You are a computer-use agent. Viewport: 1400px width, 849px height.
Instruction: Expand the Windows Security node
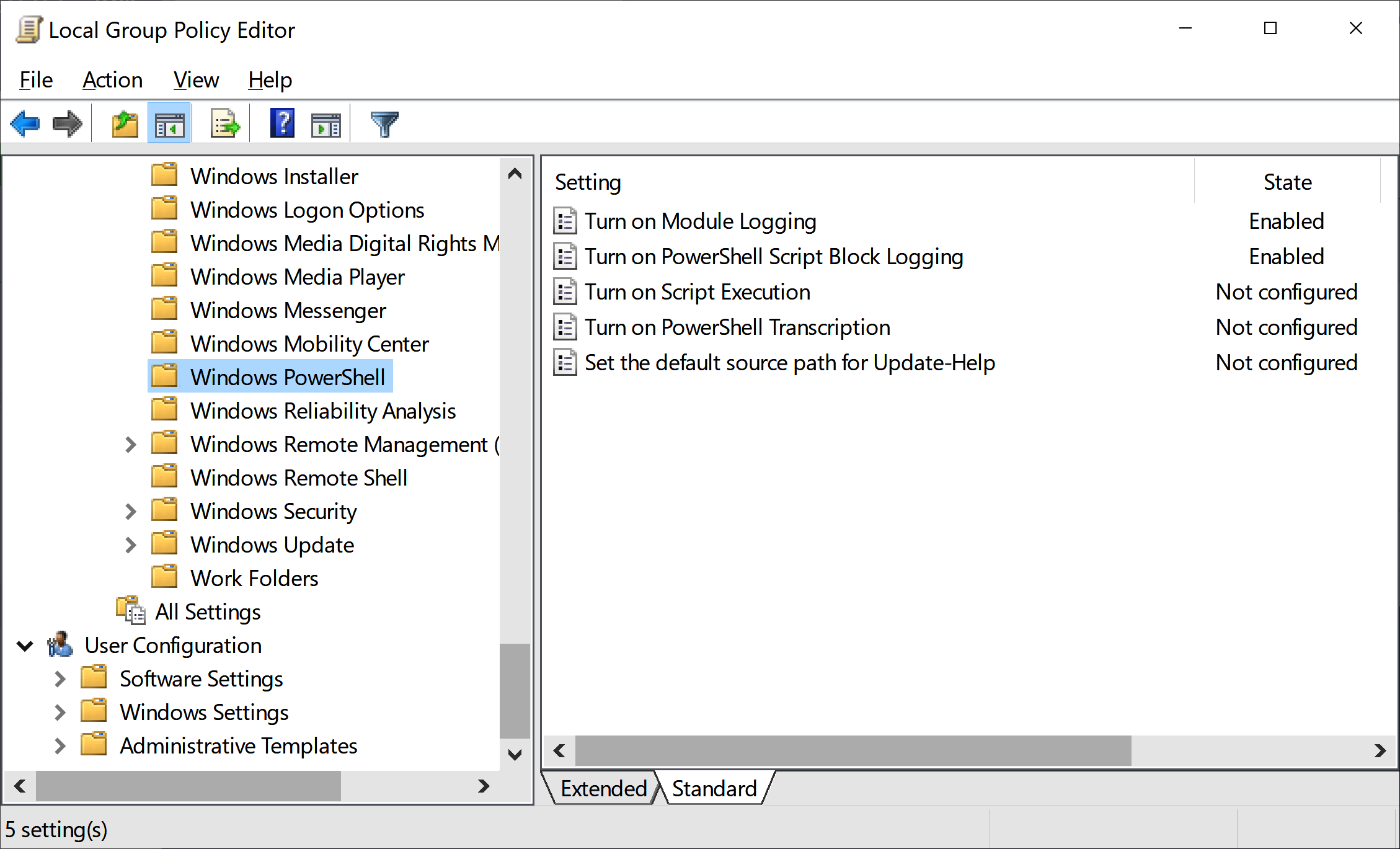pyautogui.click(x=130, y=512)
